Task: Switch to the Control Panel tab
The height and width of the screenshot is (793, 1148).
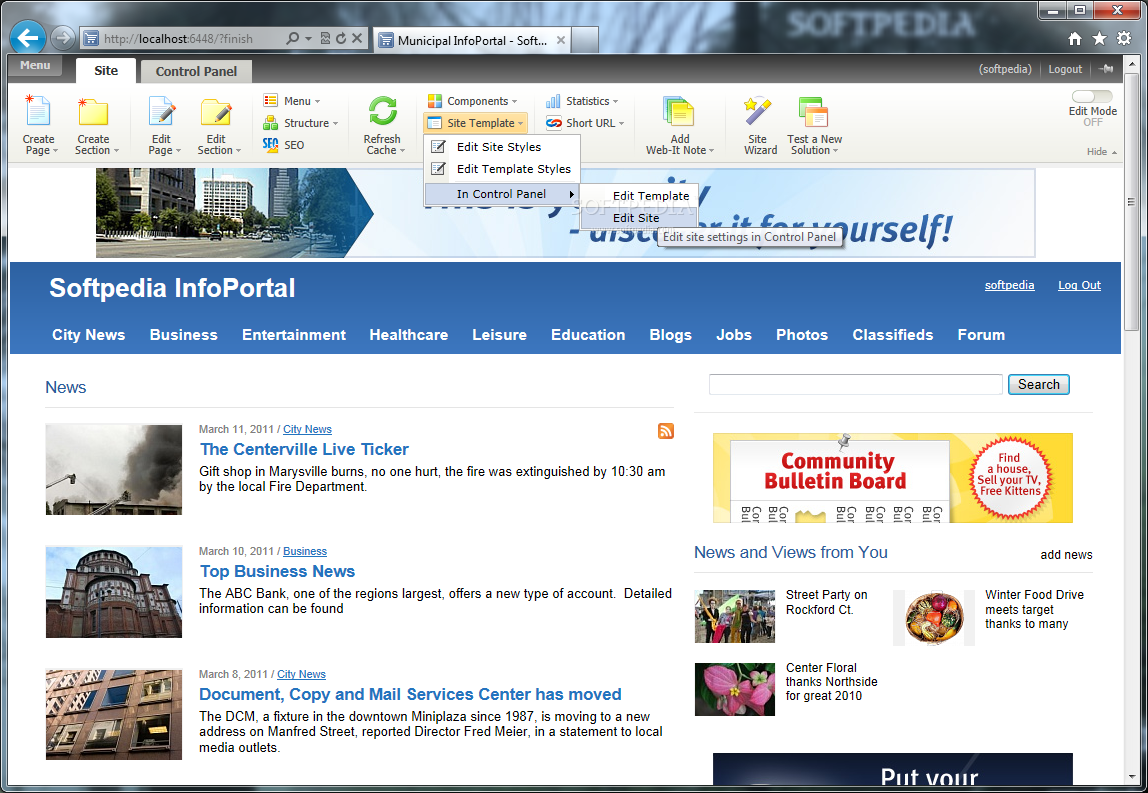Action: [x=196, y=71]
